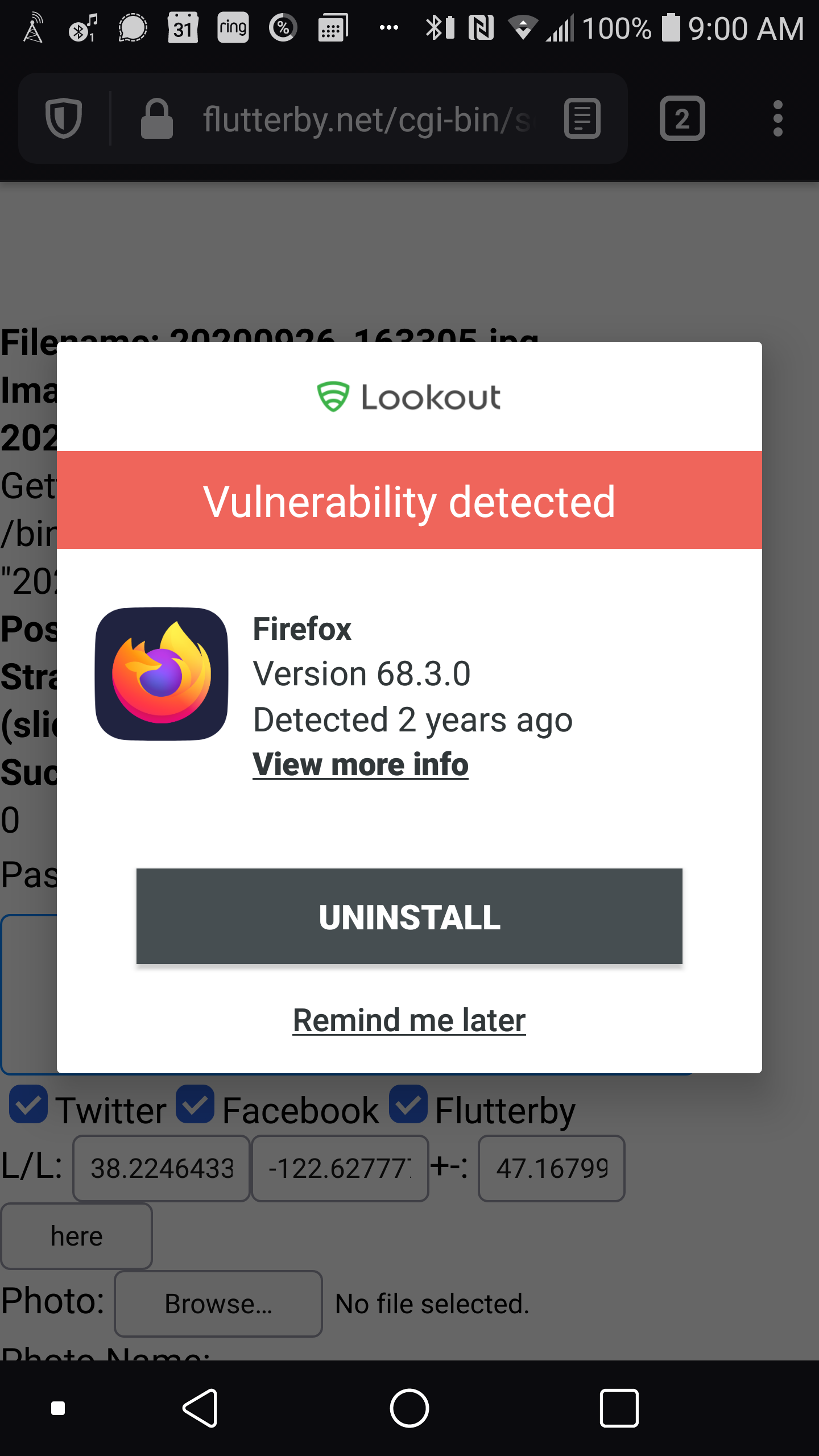Viewport: 819px width, 1456px height.
Task: Click the Remind me later link
Action: pyautogui.click(x=409, y=1020)
